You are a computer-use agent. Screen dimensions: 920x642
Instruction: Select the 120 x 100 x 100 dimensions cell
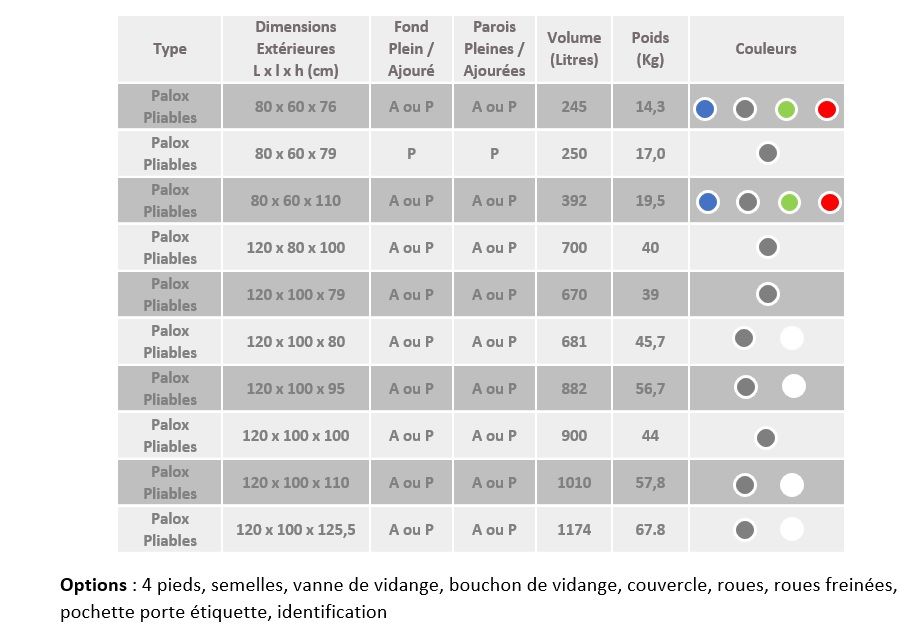tap(295, 436)
